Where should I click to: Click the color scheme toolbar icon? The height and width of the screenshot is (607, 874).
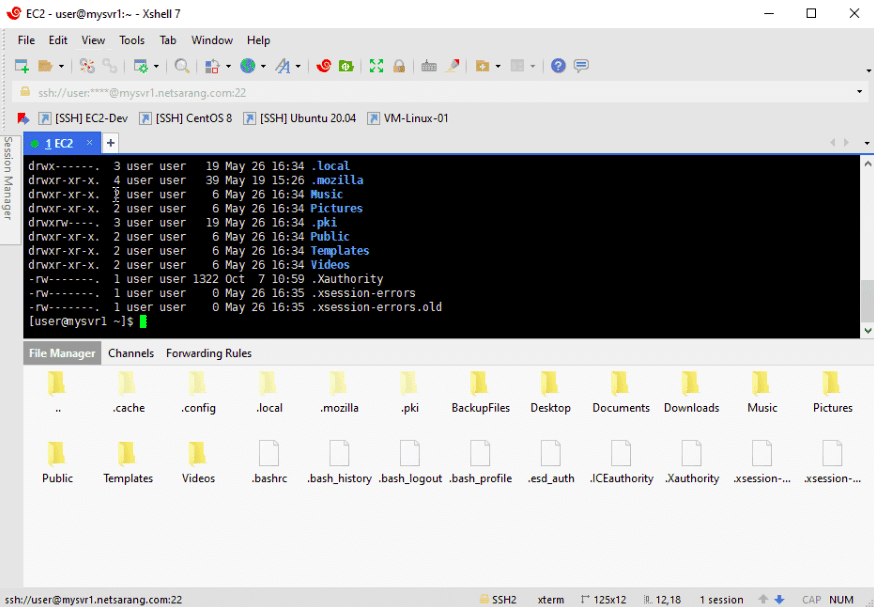(212, 66)
